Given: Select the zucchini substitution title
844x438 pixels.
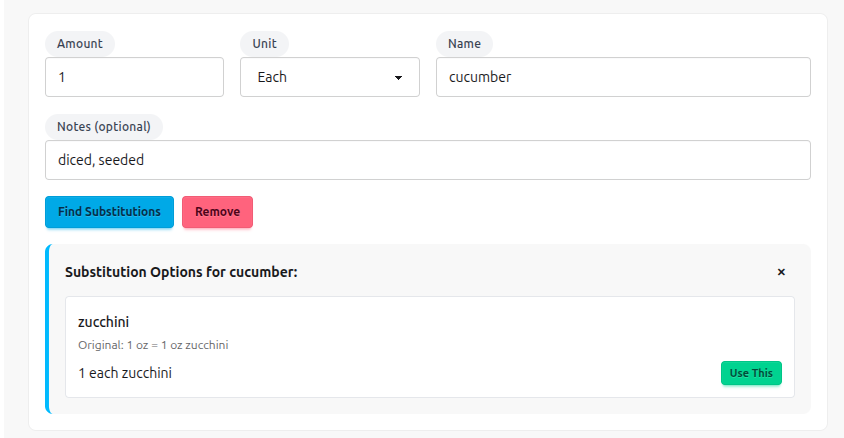Looking at the screenshot, I should point(103,322).
